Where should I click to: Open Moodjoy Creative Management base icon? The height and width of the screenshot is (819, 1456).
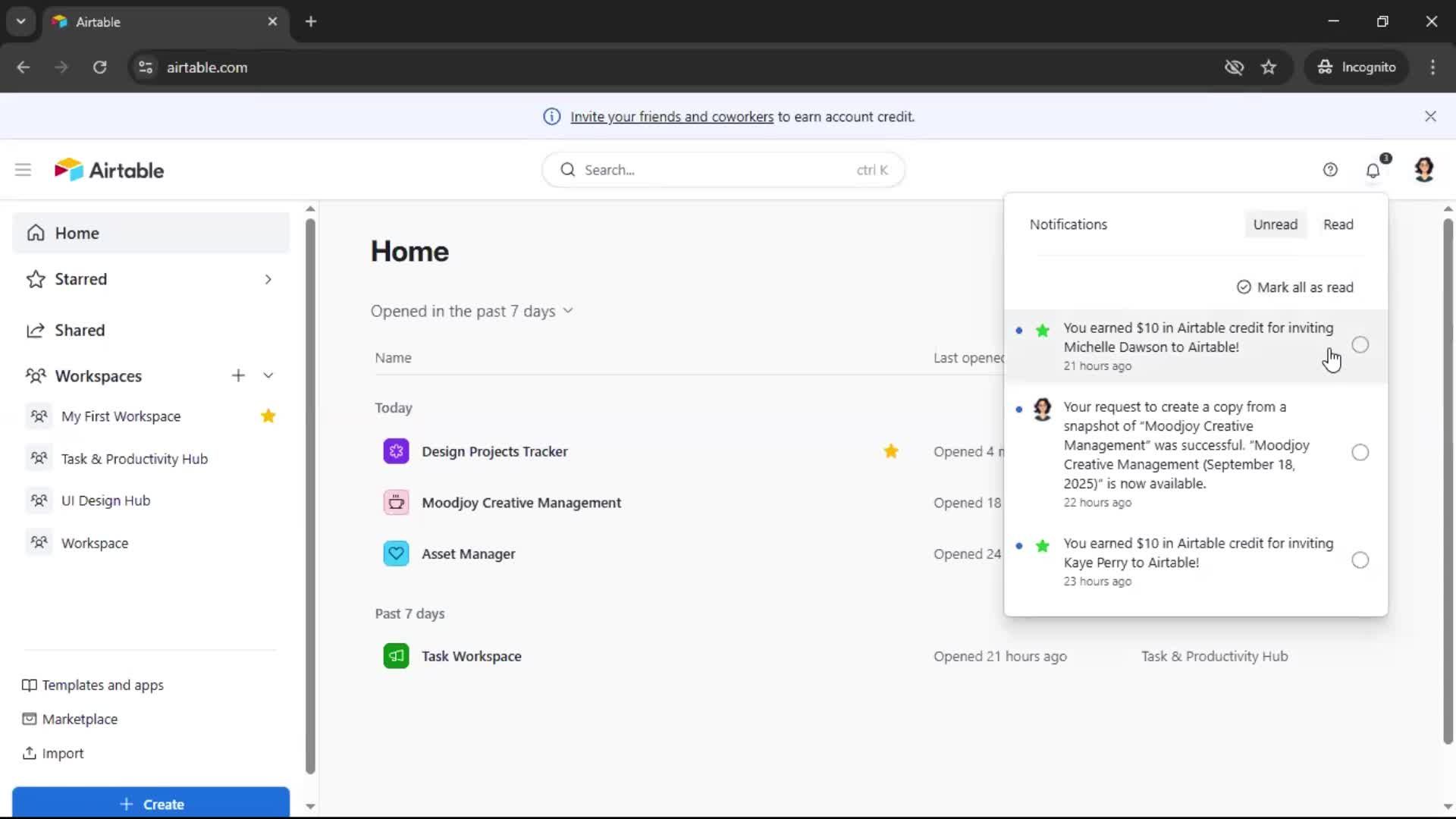point(396,503)
